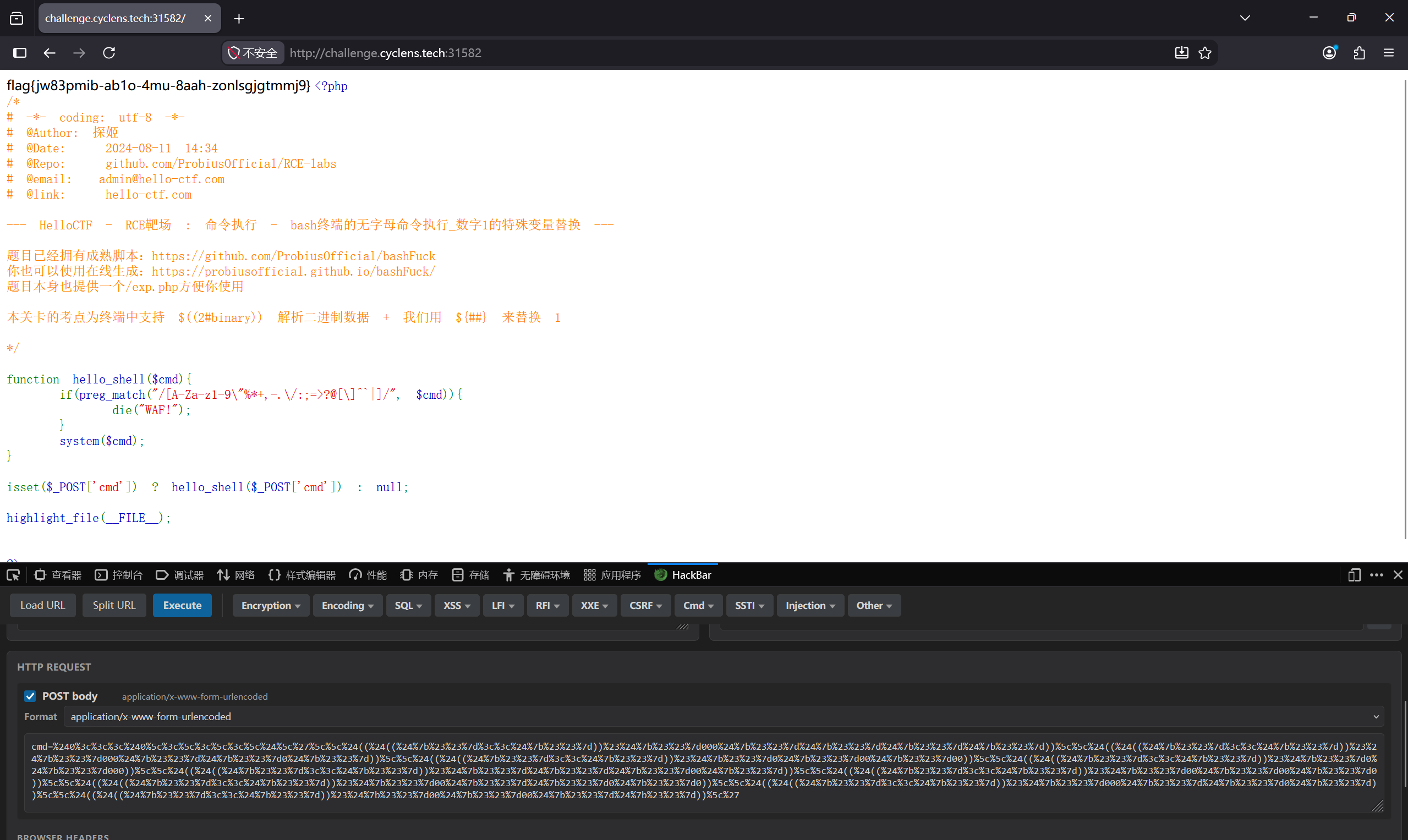The image size is (1408, 840).
Task: Switch to the 网络 network tab
Action: click(x=235, y=575)
